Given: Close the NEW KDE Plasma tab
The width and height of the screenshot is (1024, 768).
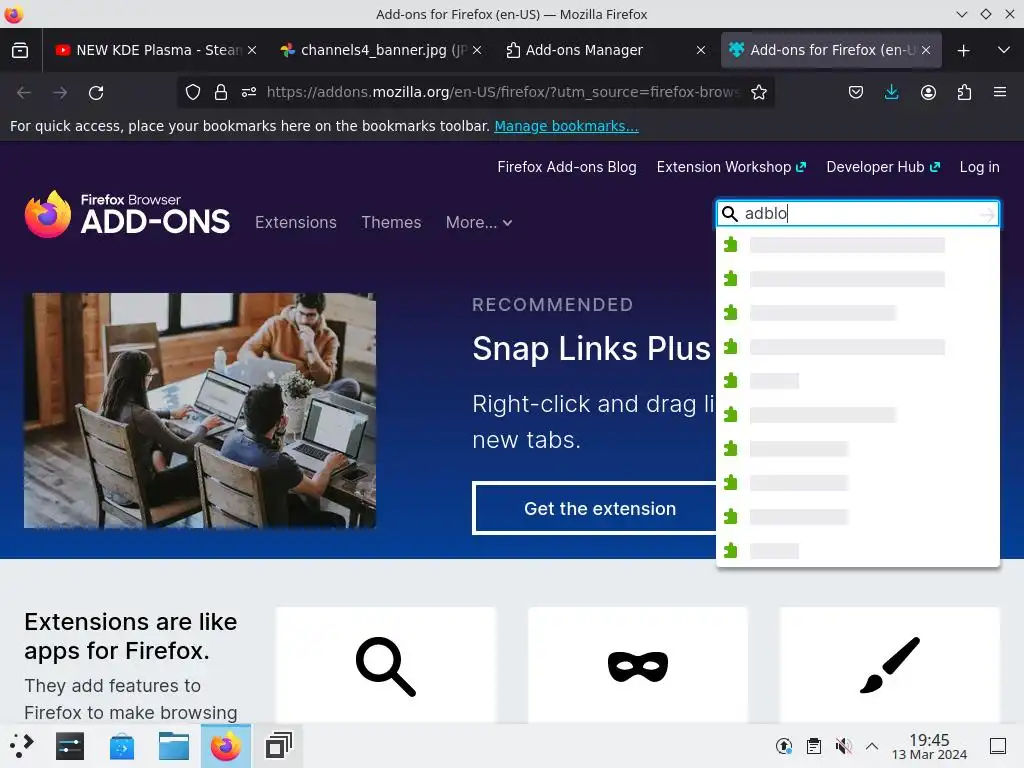Looking at the screenshot, I should (x=252, y=50).
